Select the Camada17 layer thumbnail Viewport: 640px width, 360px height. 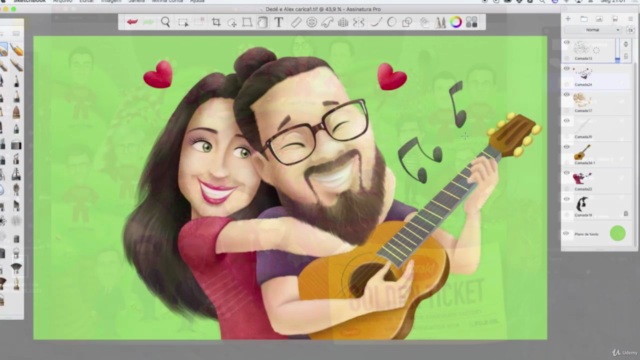(582, 100)
